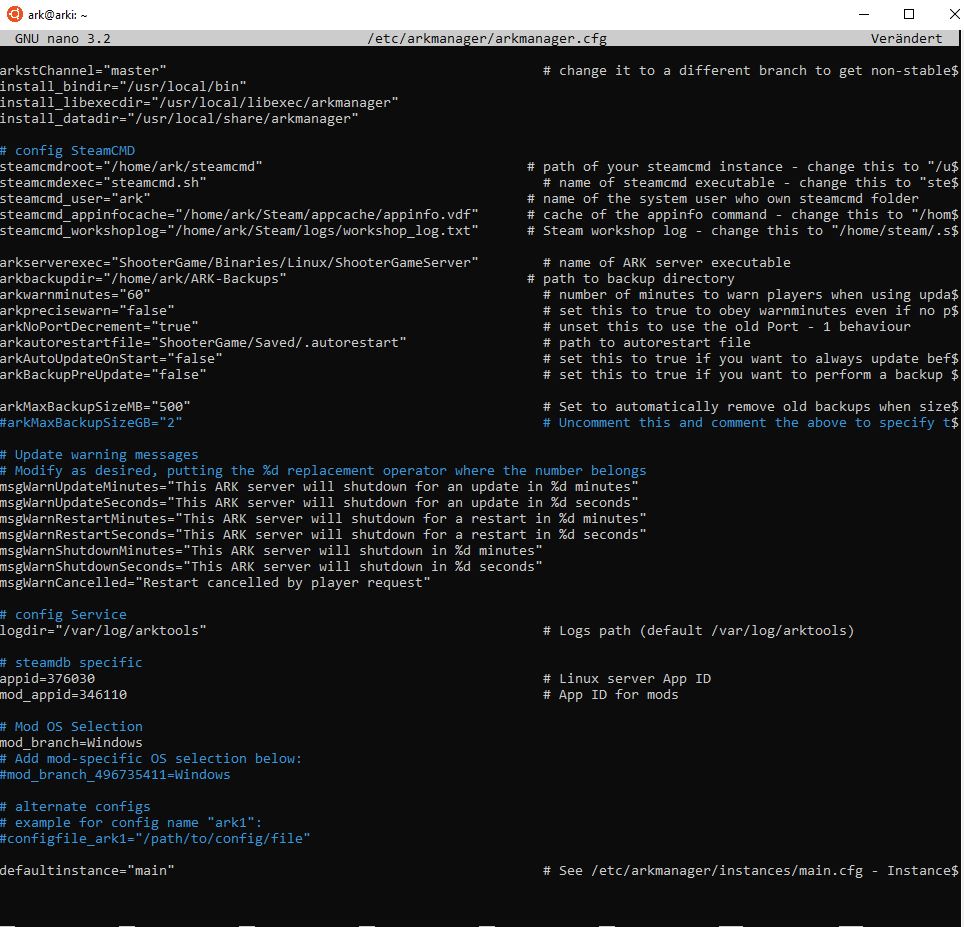This screenshot has height=927, width=964.
Task: Place cursor on arkstChannel="master" line
Action: 83,71
